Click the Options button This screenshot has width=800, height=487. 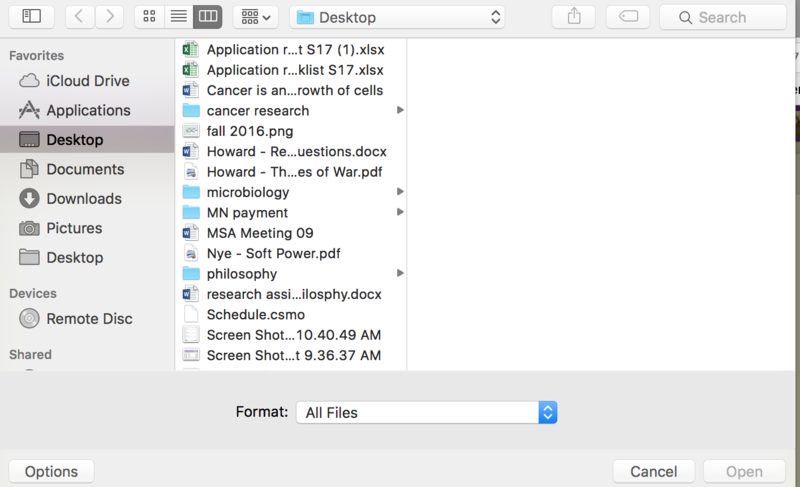tap(51, 472)
